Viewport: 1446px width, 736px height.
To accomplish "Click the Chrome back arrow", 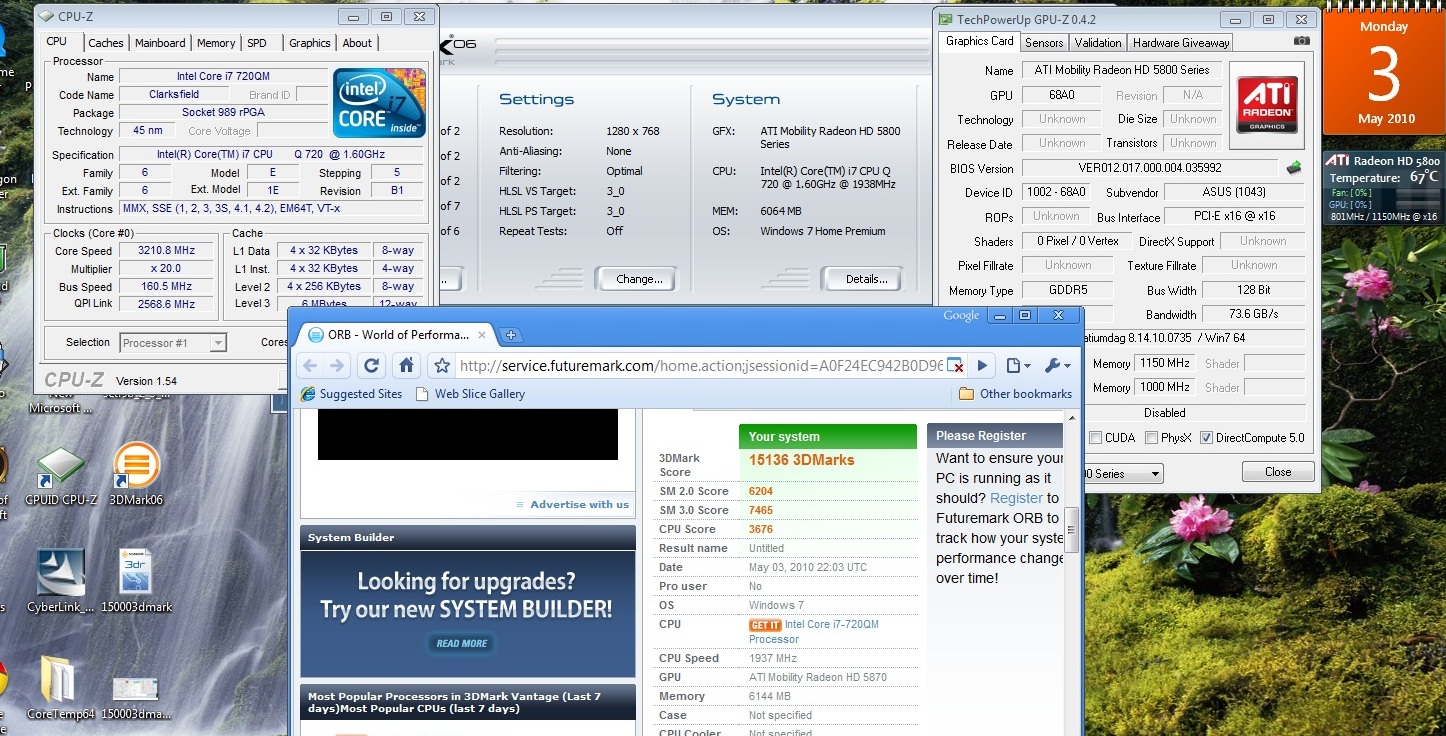I will [x=309, y=366].
